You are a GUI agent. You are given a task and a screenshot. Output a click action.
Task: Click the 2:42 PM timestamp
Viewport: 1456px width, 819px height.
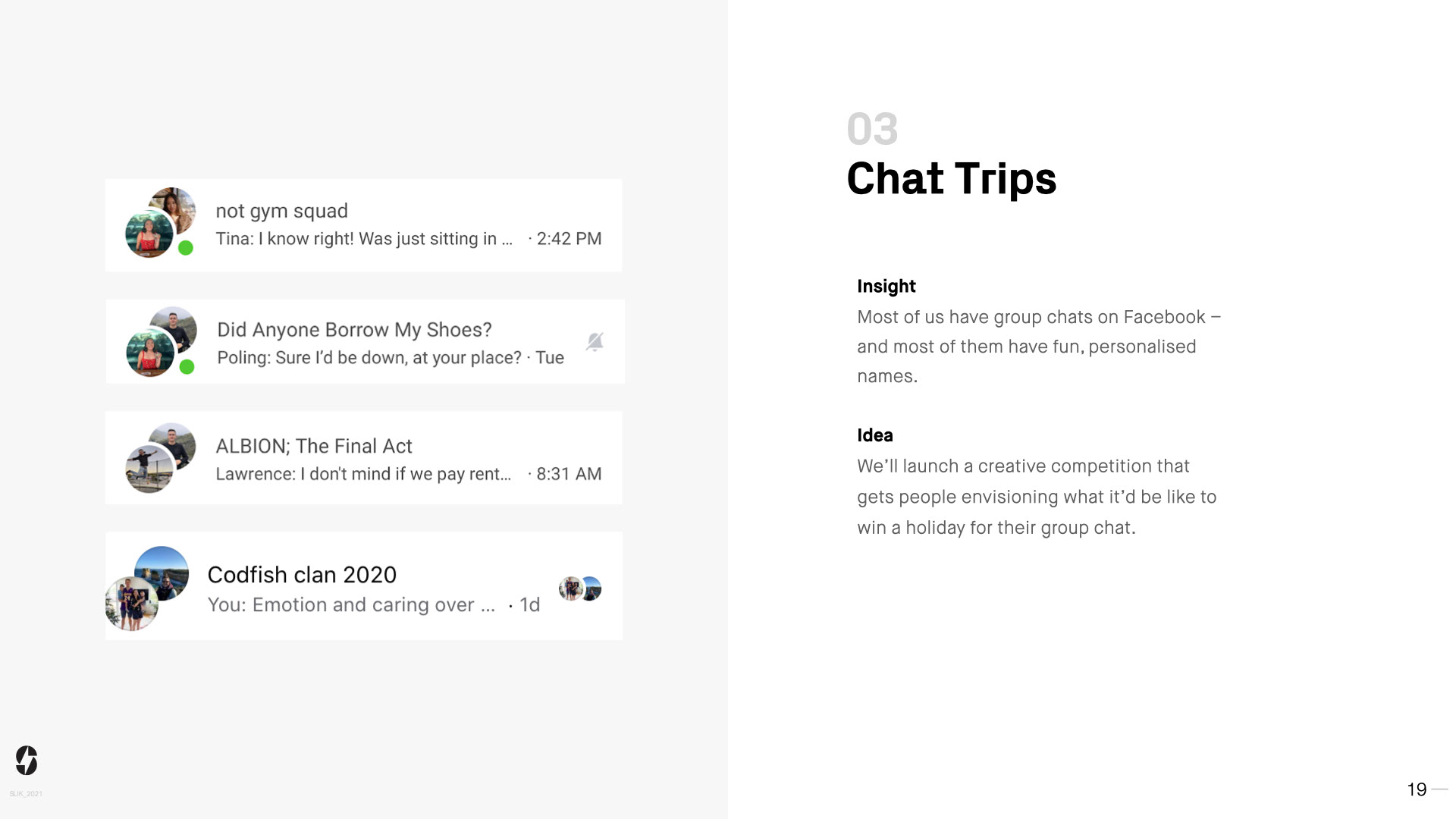pos(569,239)
